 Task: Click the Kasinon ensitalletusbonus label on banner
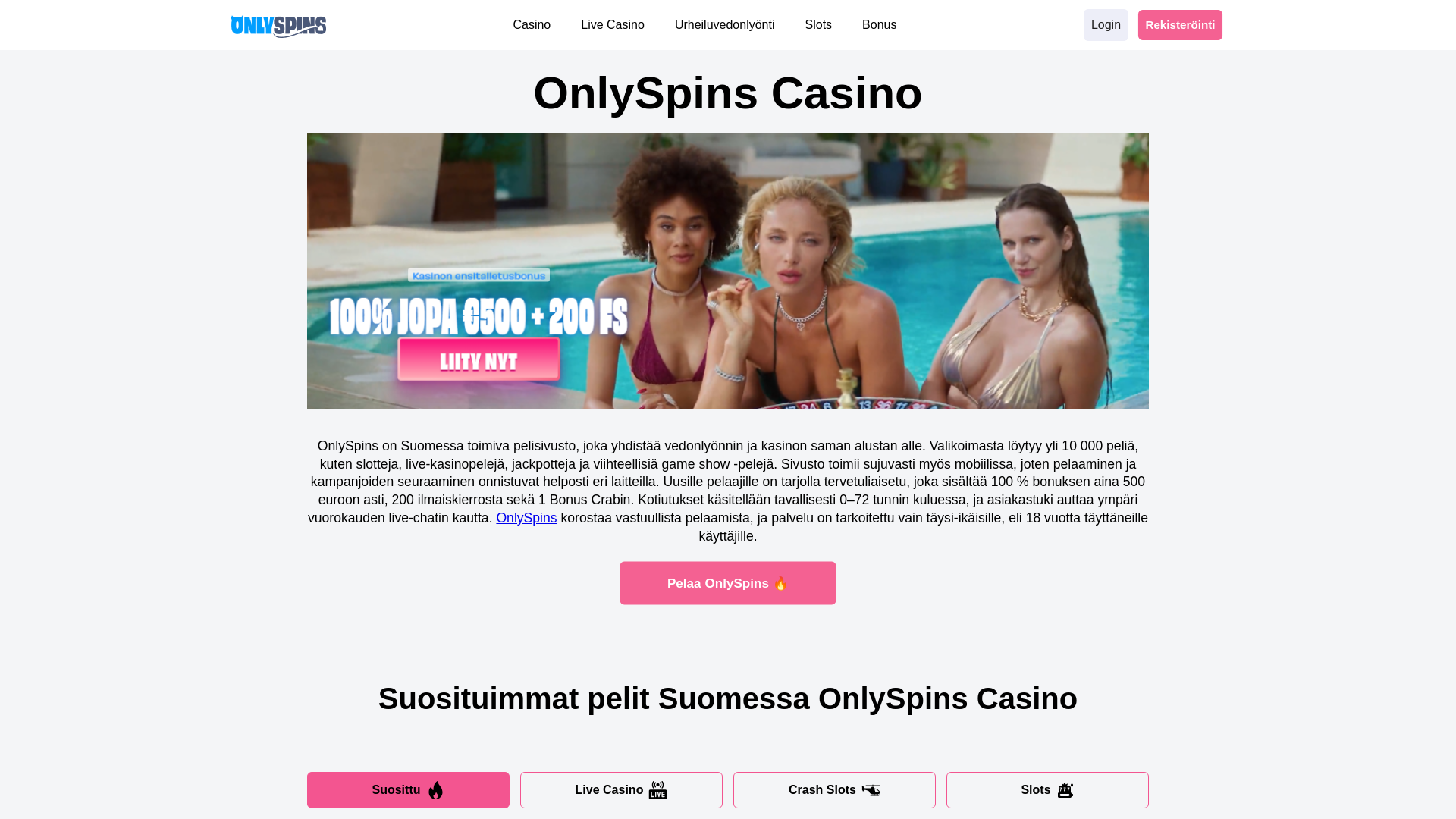(479, 275)
